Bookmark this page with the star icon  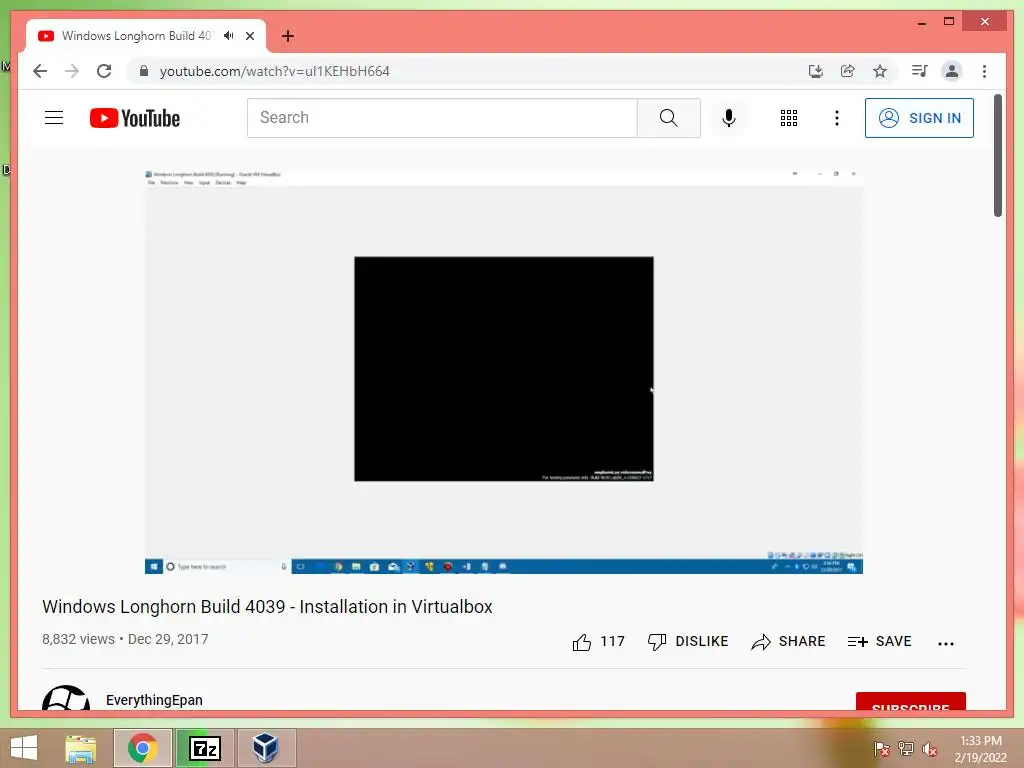tap(880, 71)
